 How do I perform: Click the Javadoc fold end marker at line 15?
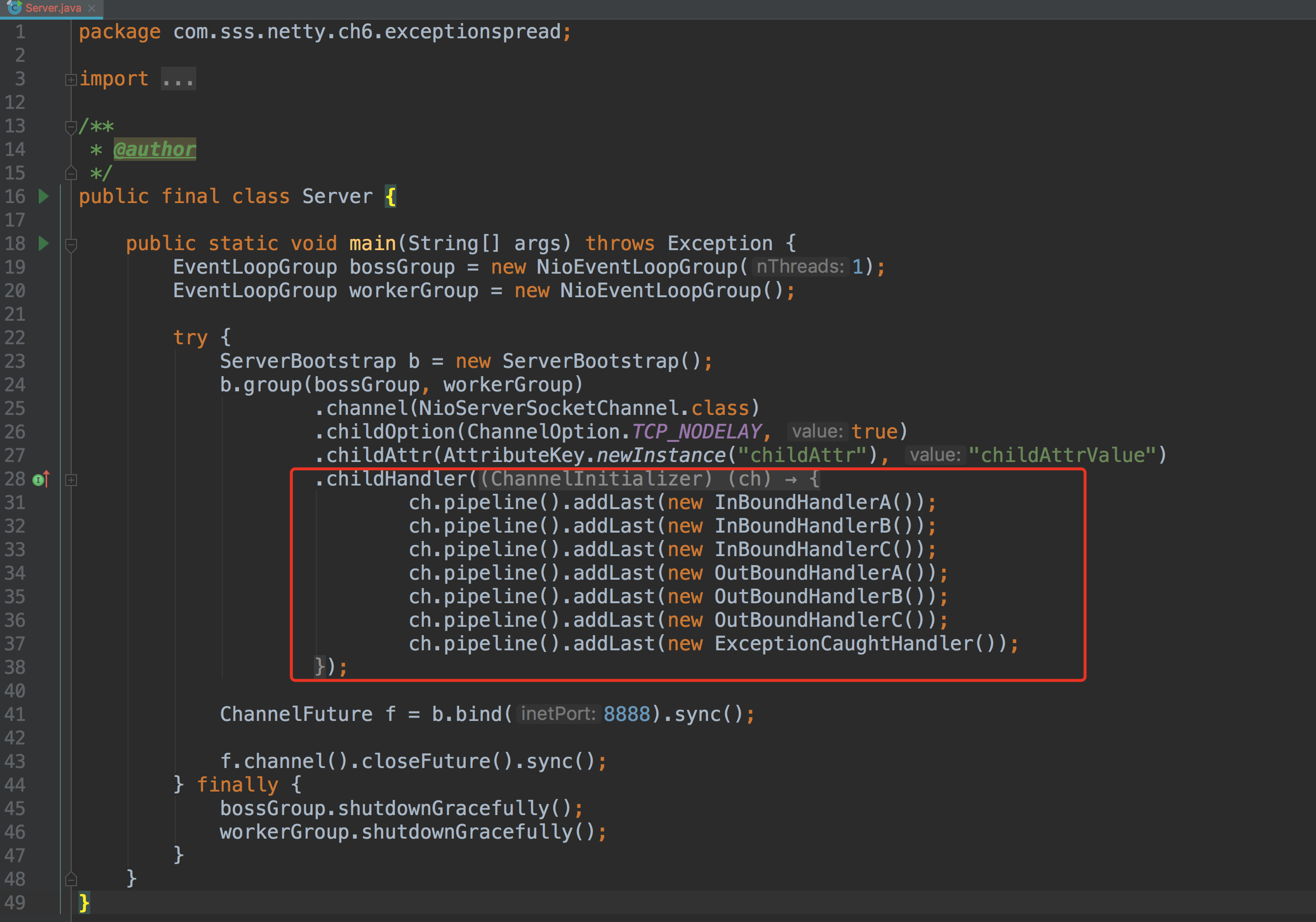pyautogui.click(x=71, y=173)
